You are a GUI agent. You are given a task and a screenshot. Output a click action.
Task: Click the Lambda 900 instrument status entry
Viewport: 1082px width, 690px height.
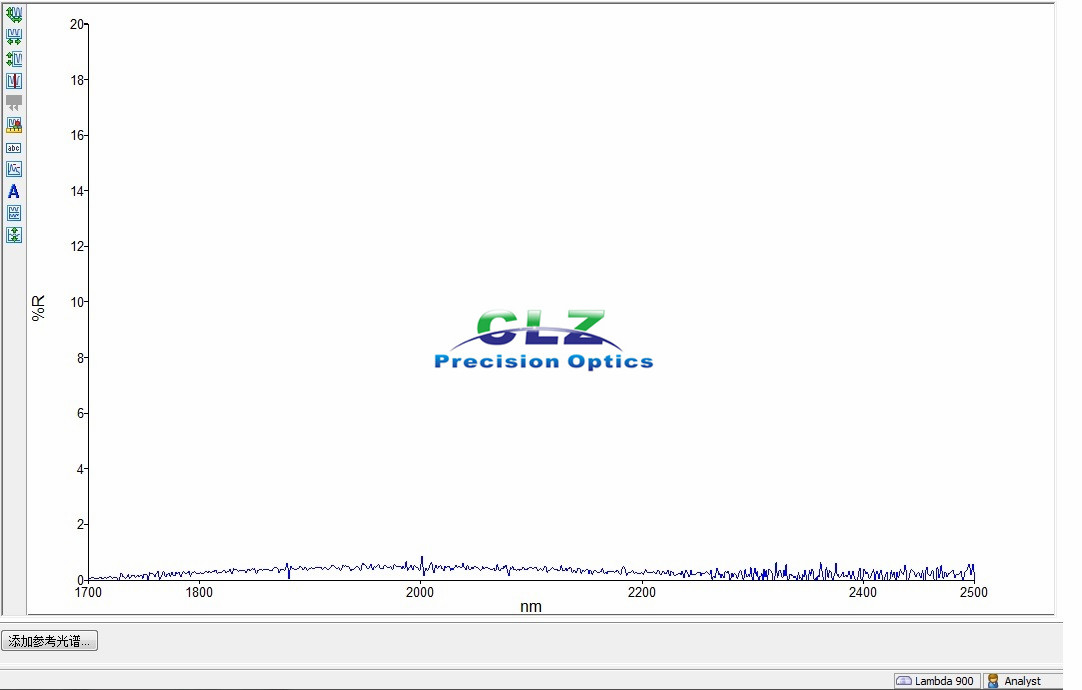[x=938, y=681]
